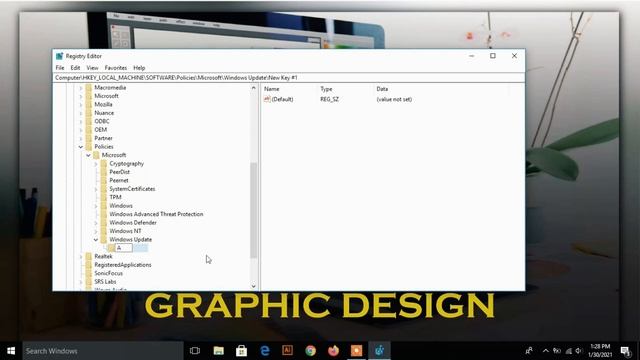
Task: Click the registry path address bar
Action: [x=288, y=78]
